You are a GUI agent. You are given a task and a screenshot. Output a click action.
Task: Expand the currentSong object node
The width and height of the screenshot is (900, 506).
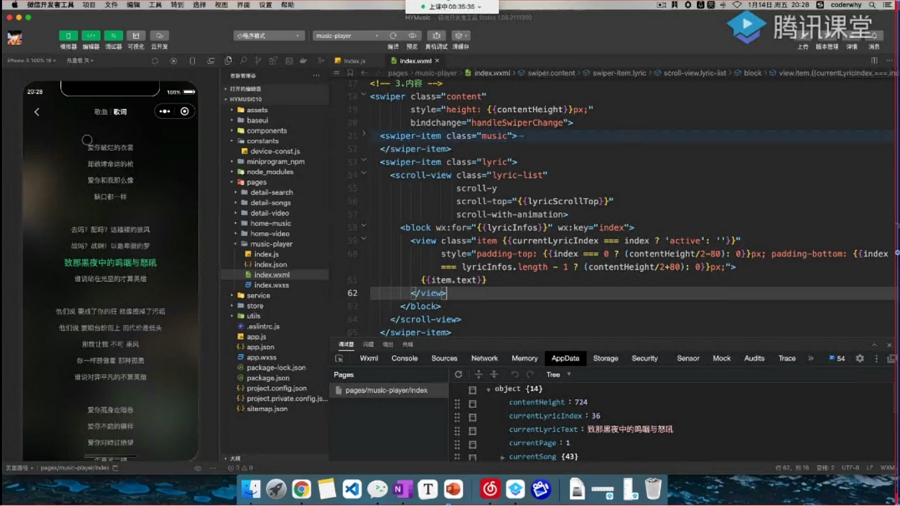(x=503, y=457)
